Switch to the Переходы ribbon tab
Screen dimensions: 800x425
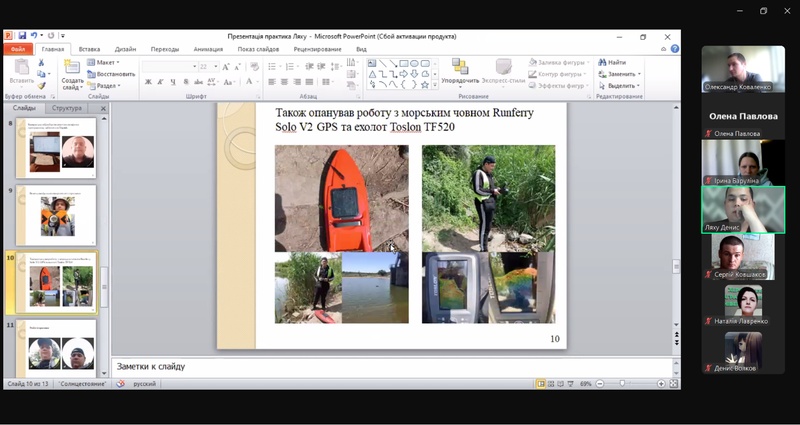[x=165, y=49]
